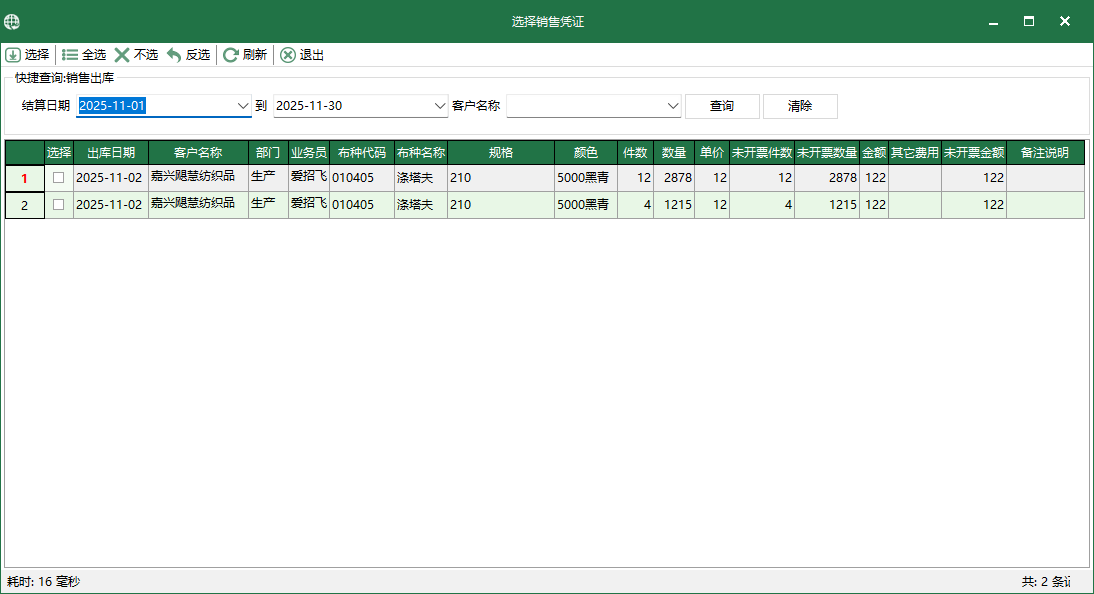Tick the checkbox for the 1215 quantity row
This screenshot has height=594, width=1094.
coord(58,204)
